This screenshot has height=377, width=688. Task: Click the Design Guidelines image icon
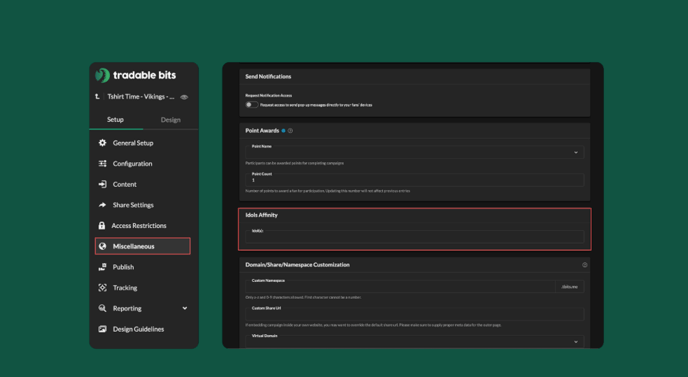point(102,329)
